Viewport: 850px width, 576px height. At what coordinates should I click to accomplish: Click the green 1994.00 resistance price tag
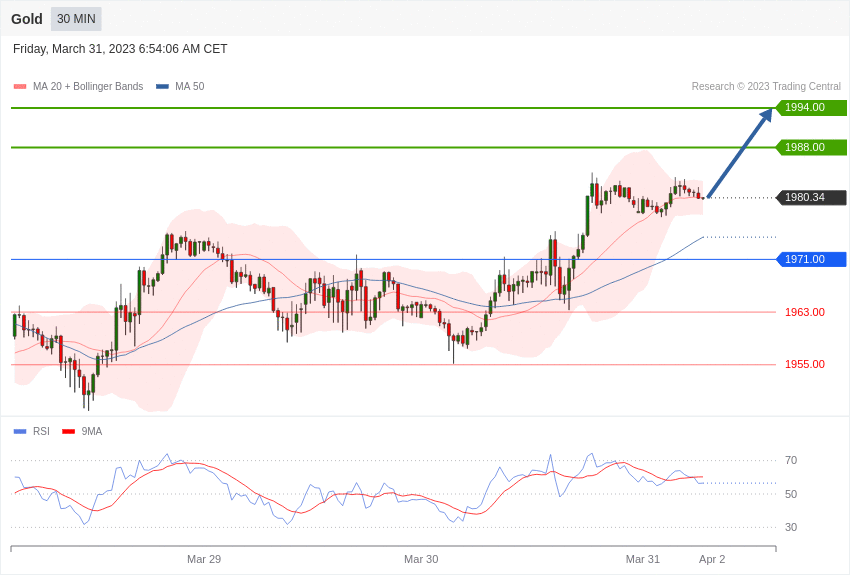811,107
